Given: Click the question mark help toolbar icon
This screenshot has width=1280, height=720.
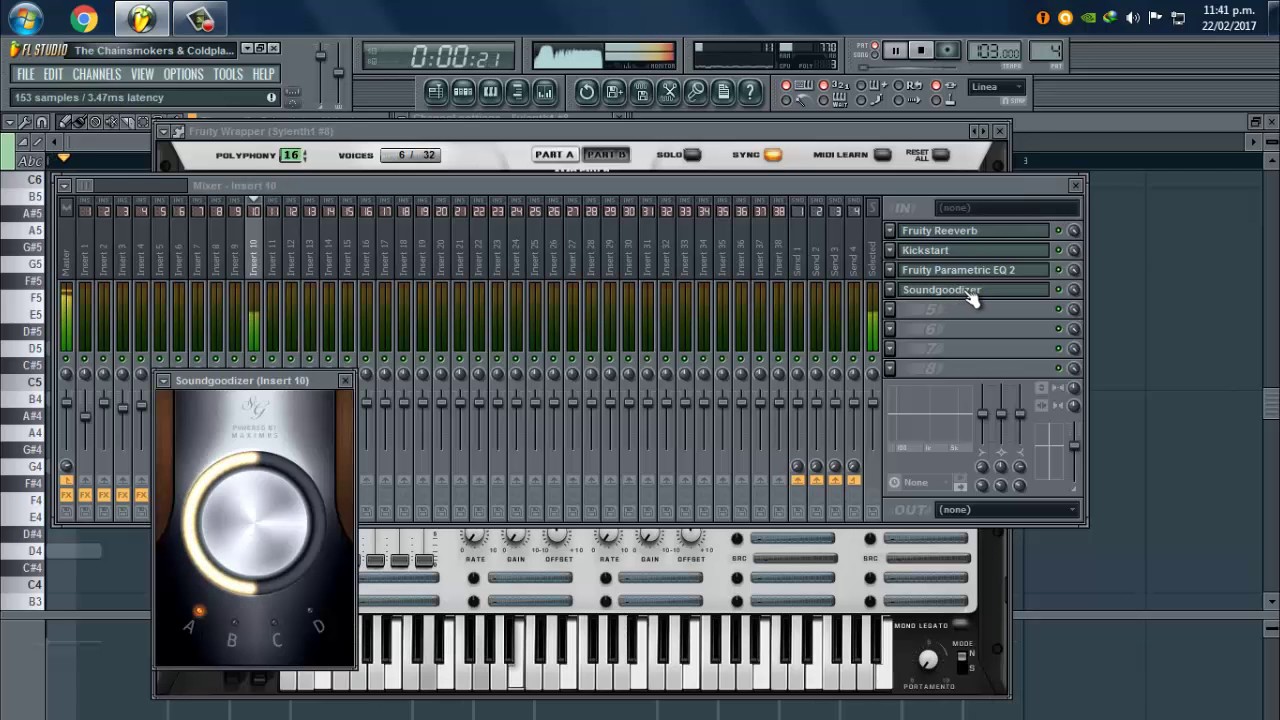Looking at the screenshot, I should pyautogui.click(x=750, y=92).
